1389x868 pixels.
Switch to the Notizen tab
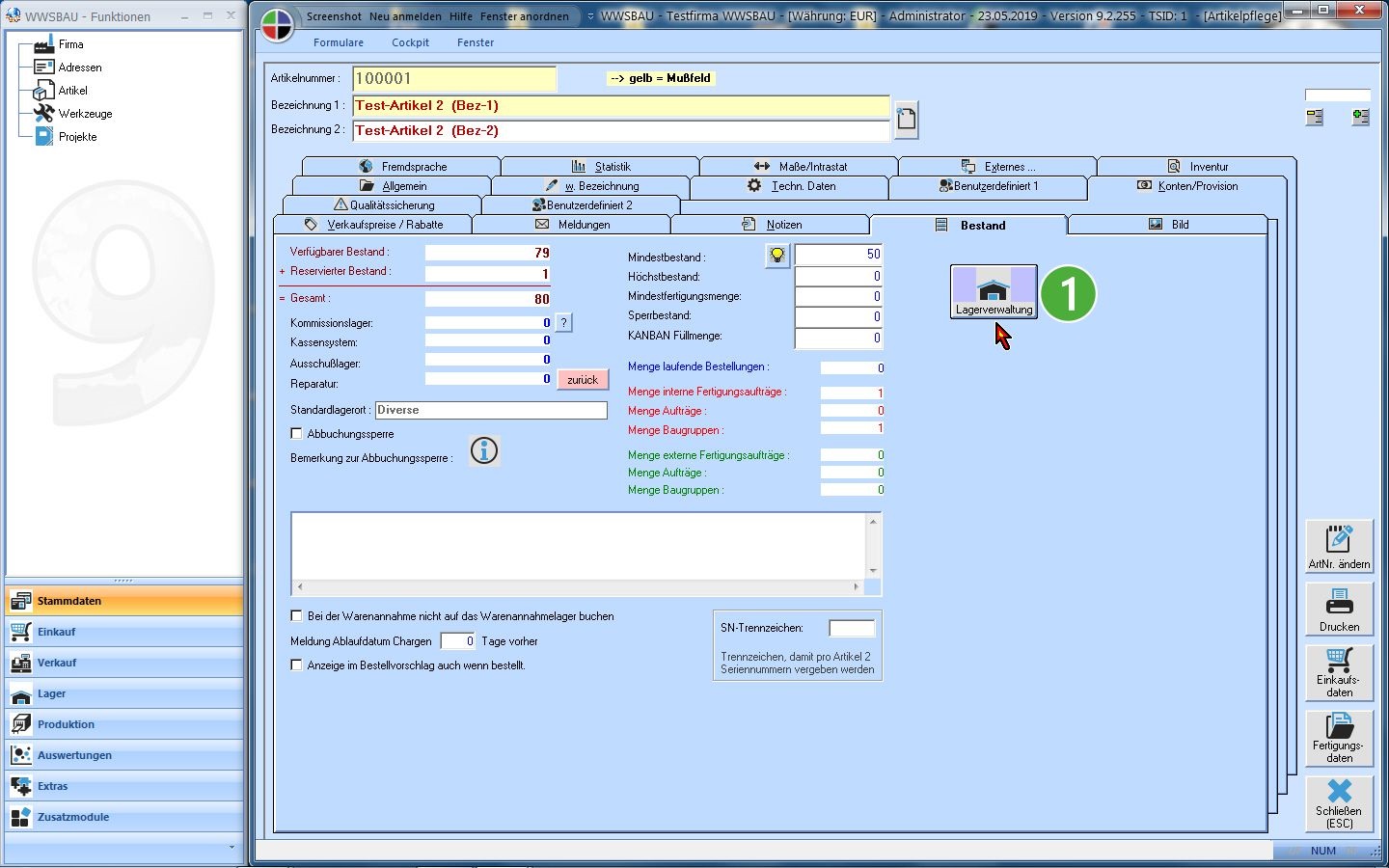[x=770, y=225]
